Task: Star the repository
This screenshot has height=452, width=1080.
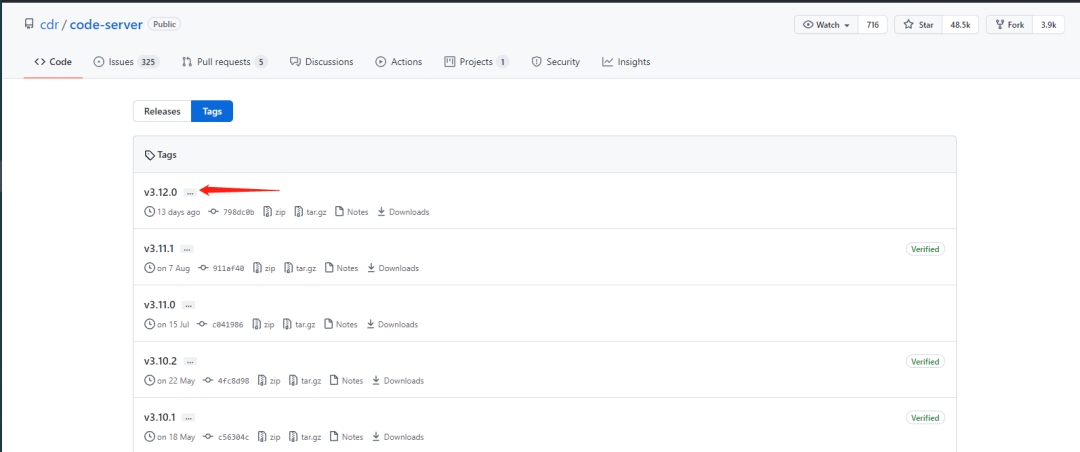Action: [919, 25]
